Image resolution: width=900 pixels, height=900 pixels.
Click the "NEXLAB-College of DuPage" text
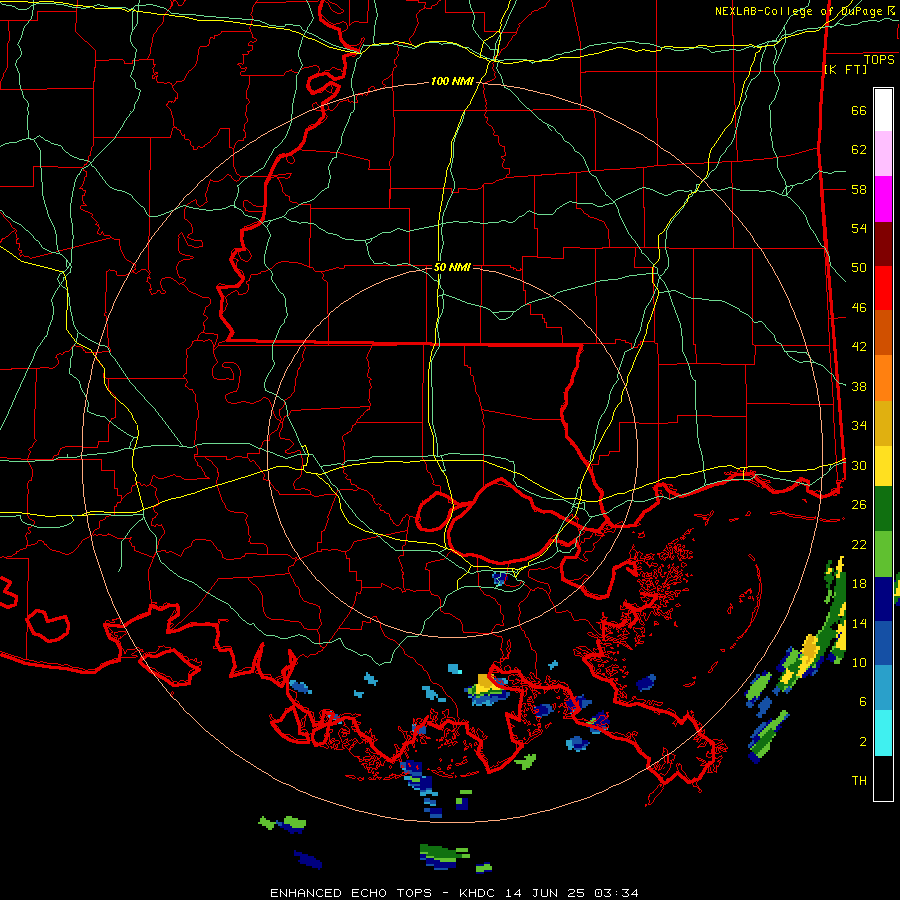click(x=798, y=11)
